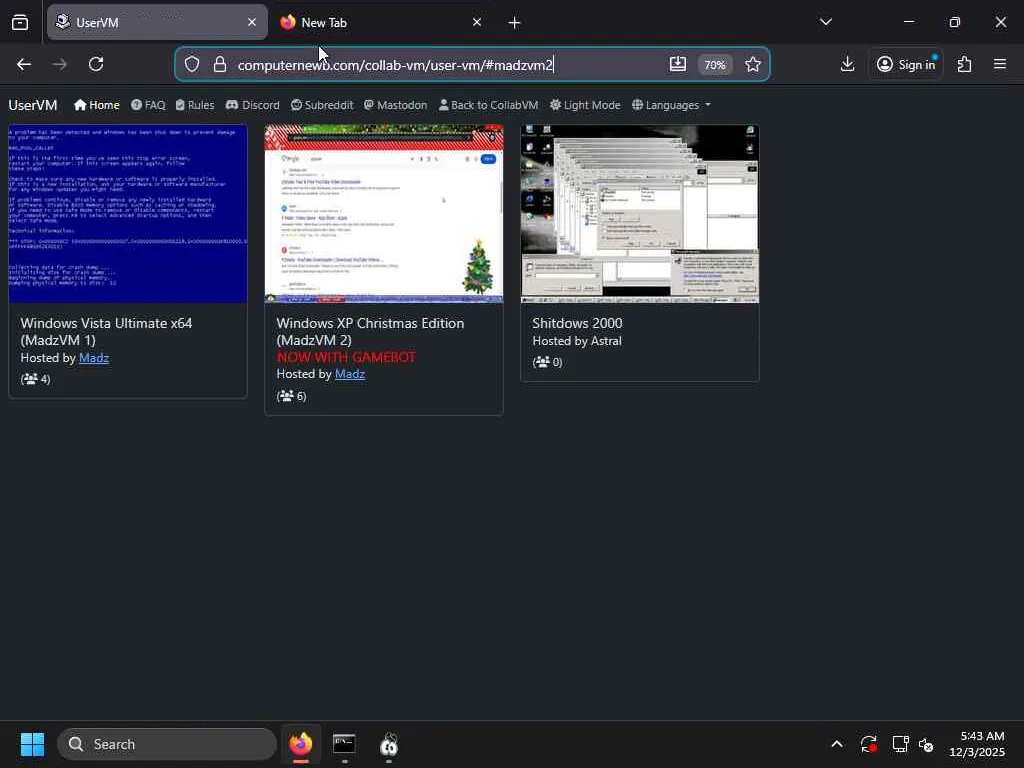This screenshot has height=768, width=1024.
Task: Click the user count (0) on Shitdows 2000
Action: (547, 362)
